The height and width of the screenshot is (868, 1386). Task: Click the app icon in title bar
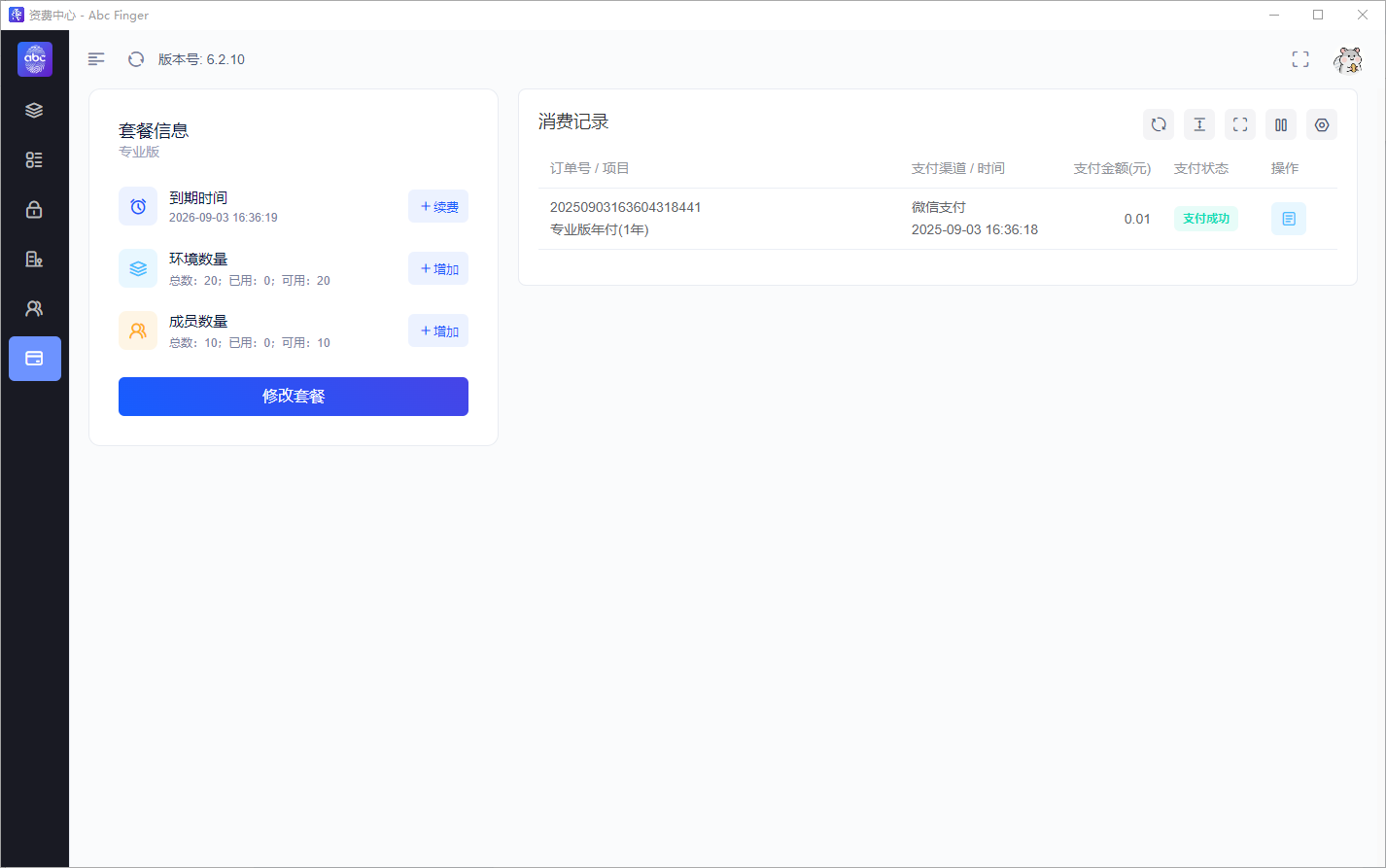click(x=16, y=15)
